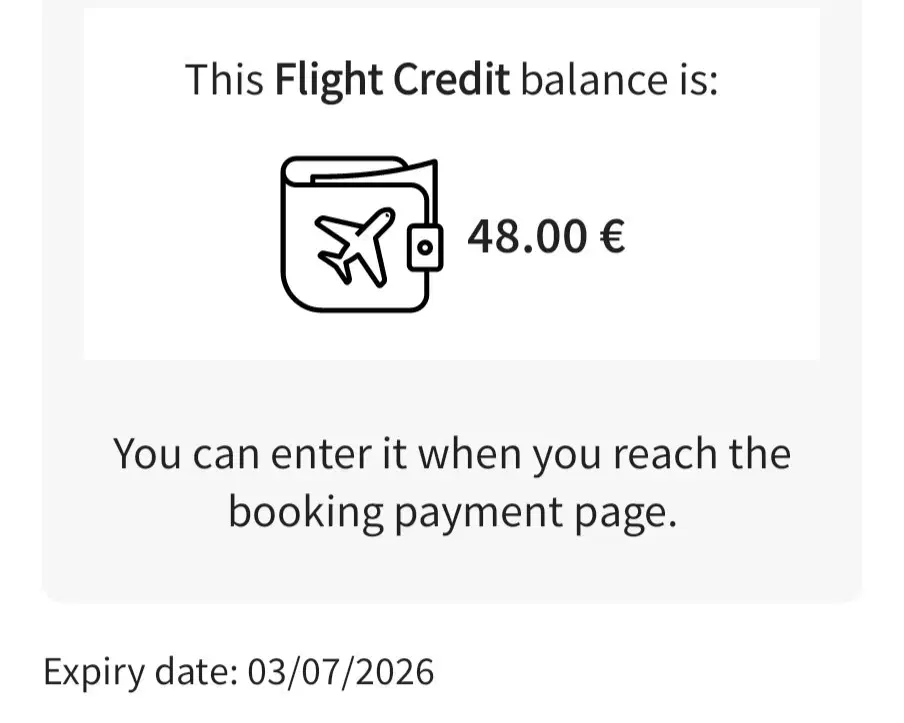This screenshot has width=904, height=723.
Task: Click the word 'payment' in instructions
Action: coord(479,514)
